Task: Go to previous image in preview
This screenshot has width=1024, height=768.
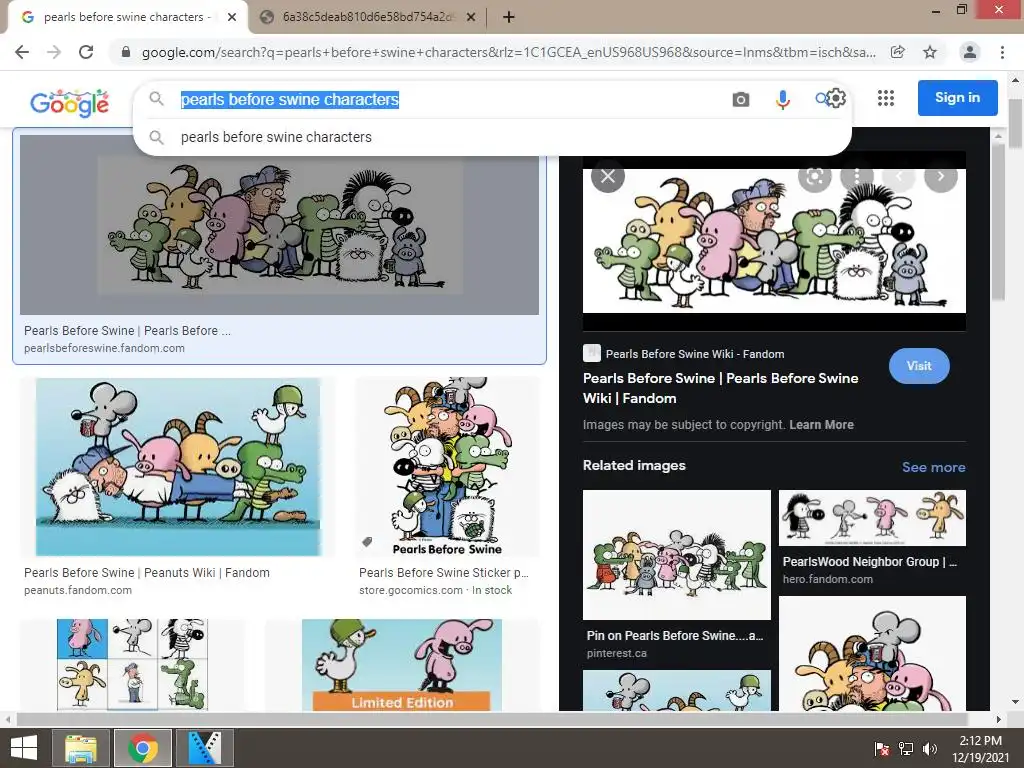Action: 899,176
